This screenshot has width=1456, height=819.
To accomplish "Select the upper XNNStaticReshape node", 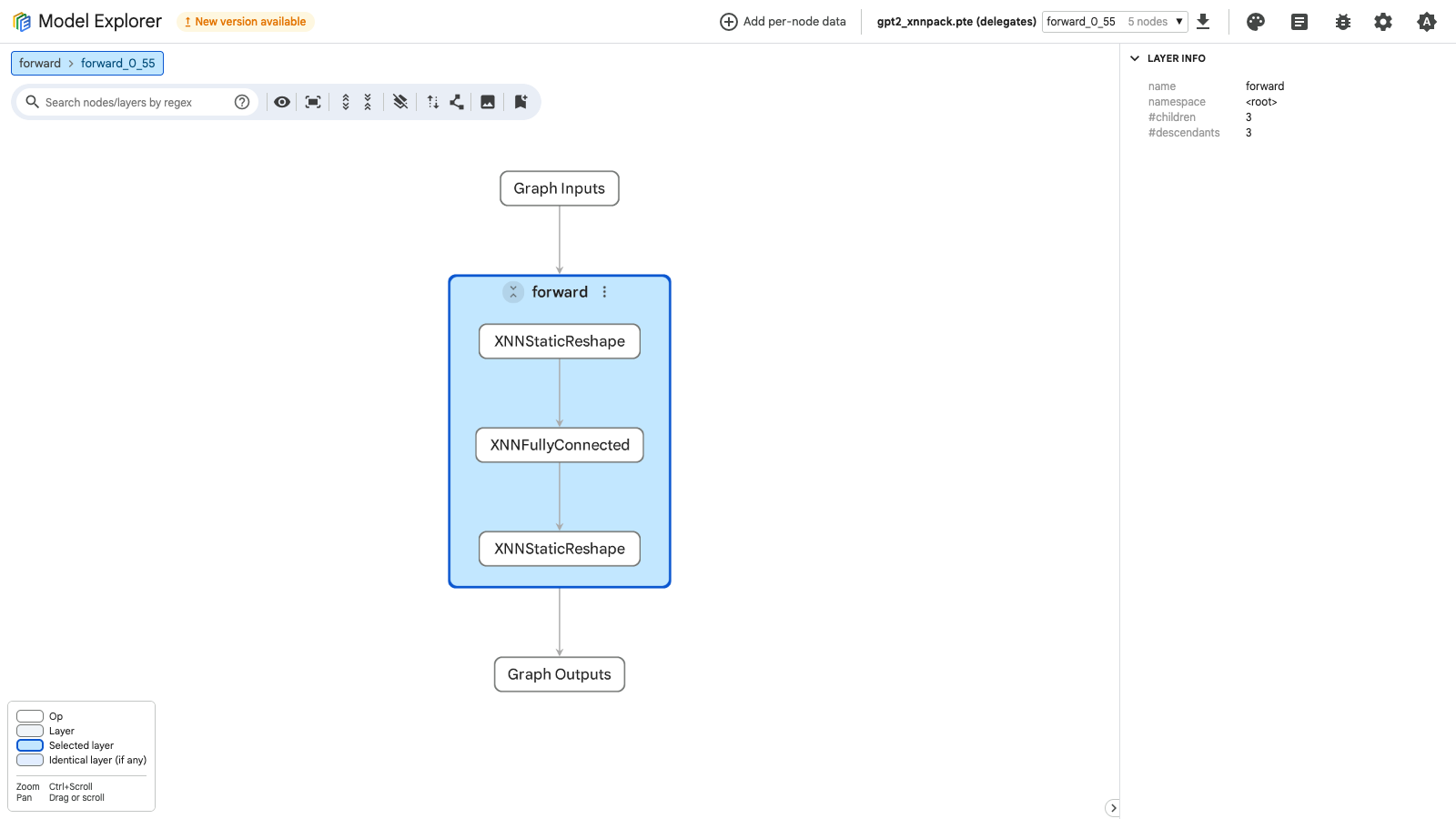I will (x=560, y=341).
